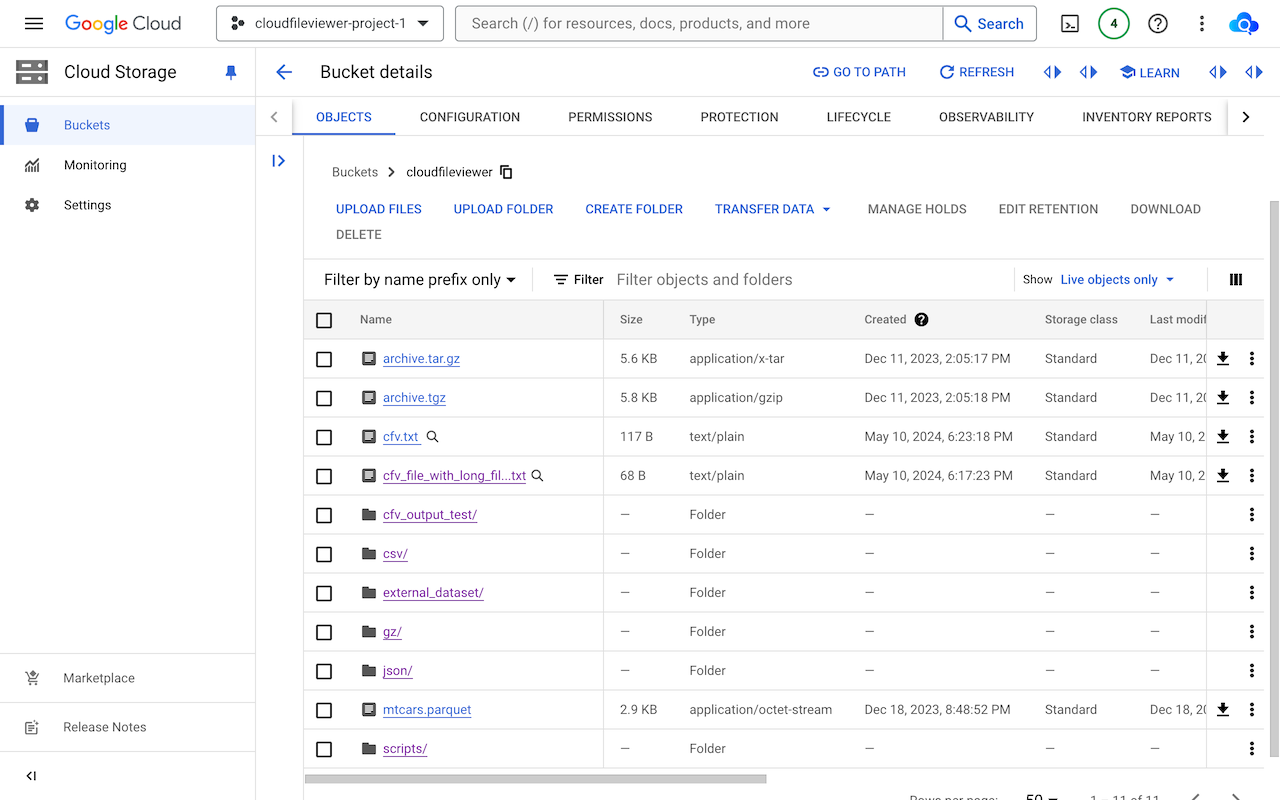Click back arrow beside Bucket details
The width and height of the screenshot is (1280, 800).
[284, 72]
